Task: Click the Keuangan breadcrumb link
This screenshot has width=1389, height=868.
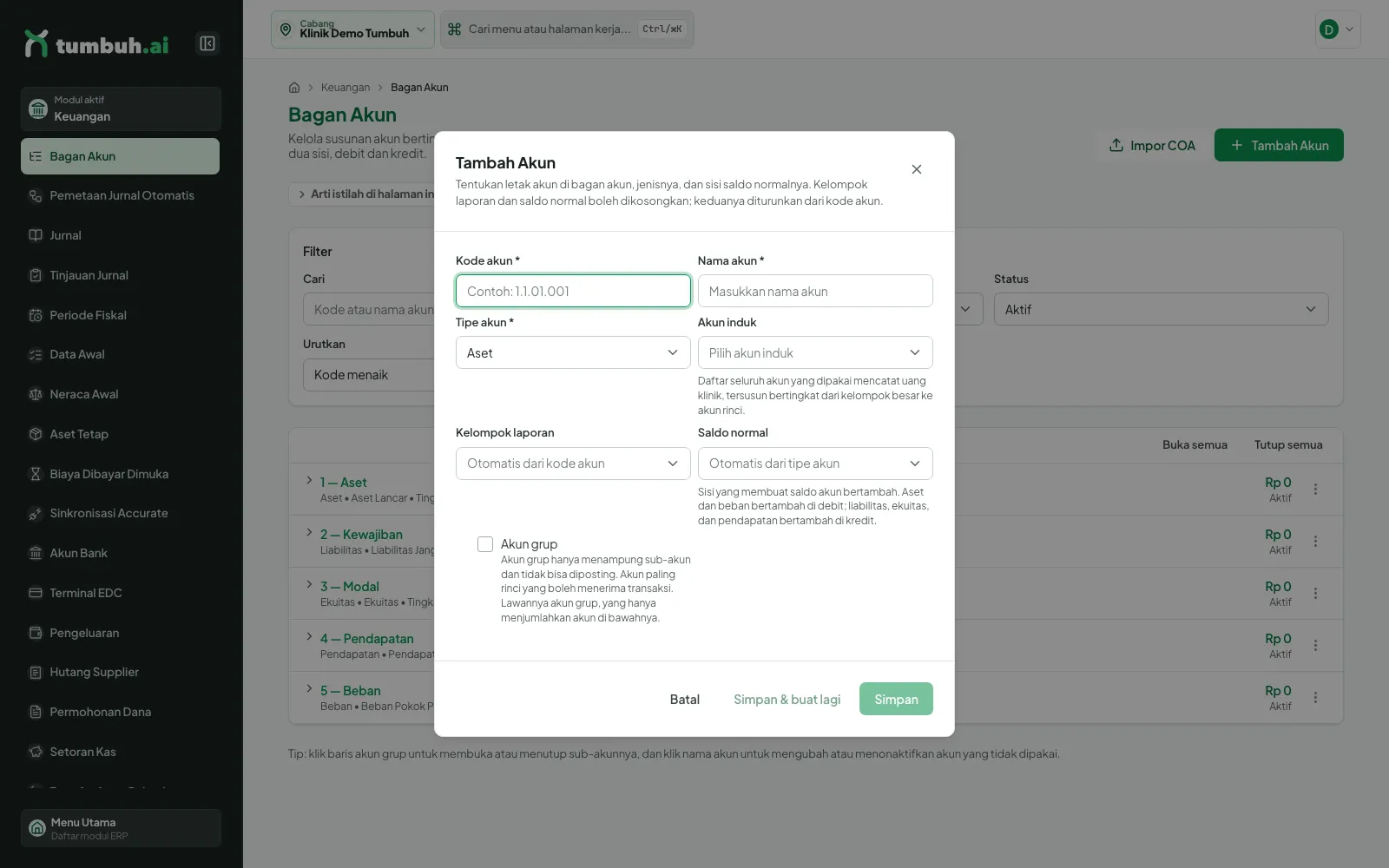Action: click(346, 88)
